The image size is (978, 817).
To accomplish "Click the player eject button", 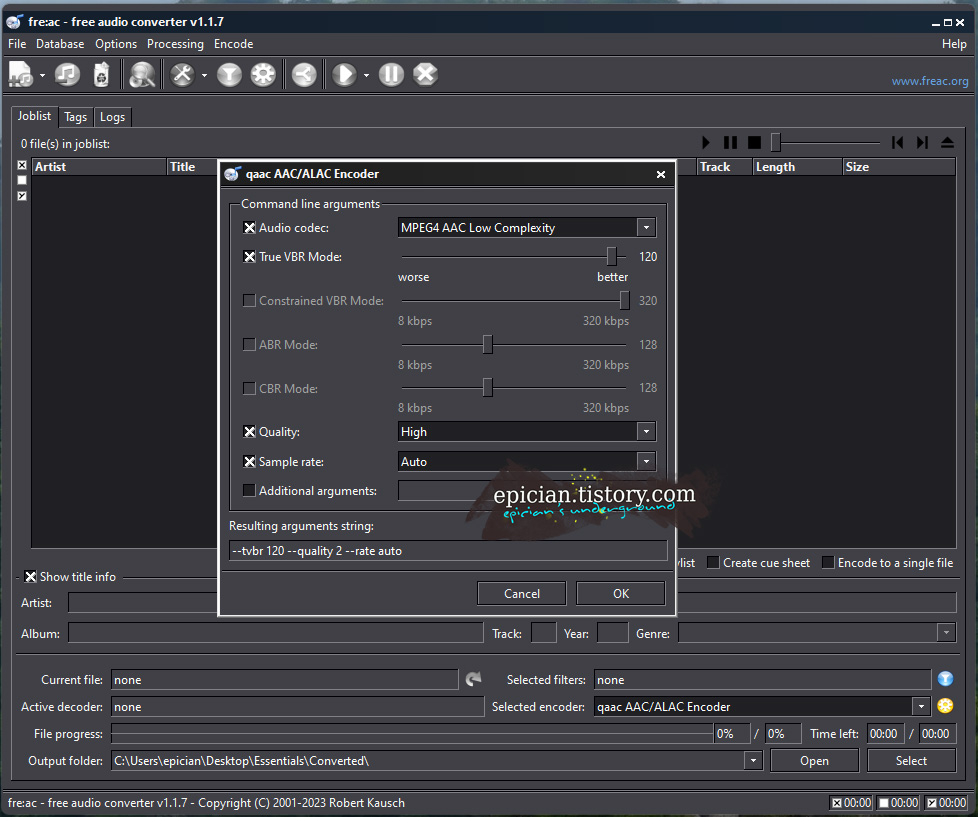I will (x=947, y=143).
